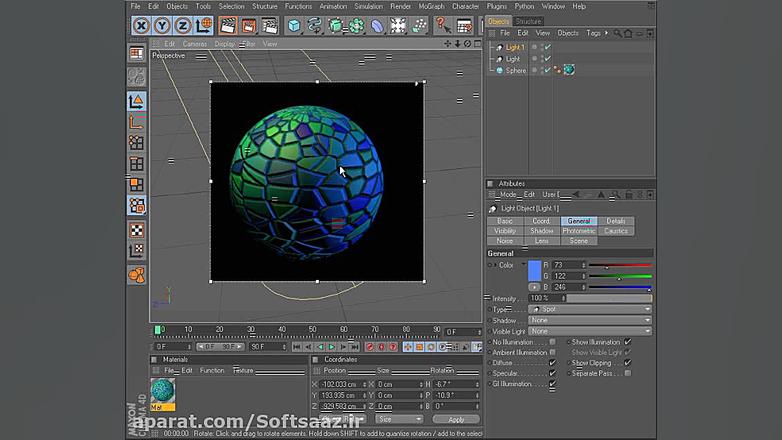Click the Apply button in Coordinates

click(x=456, y=420)
